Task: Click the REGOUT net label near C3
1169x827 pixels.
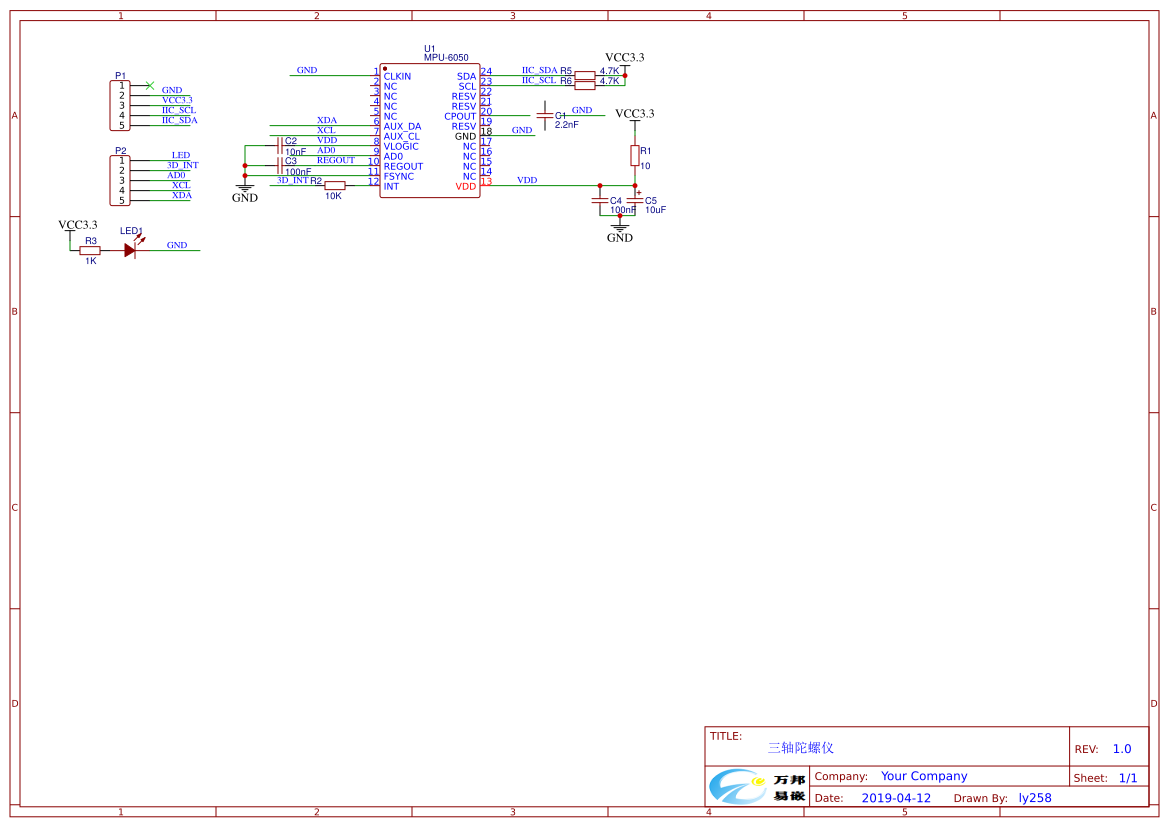Action: 336,160
